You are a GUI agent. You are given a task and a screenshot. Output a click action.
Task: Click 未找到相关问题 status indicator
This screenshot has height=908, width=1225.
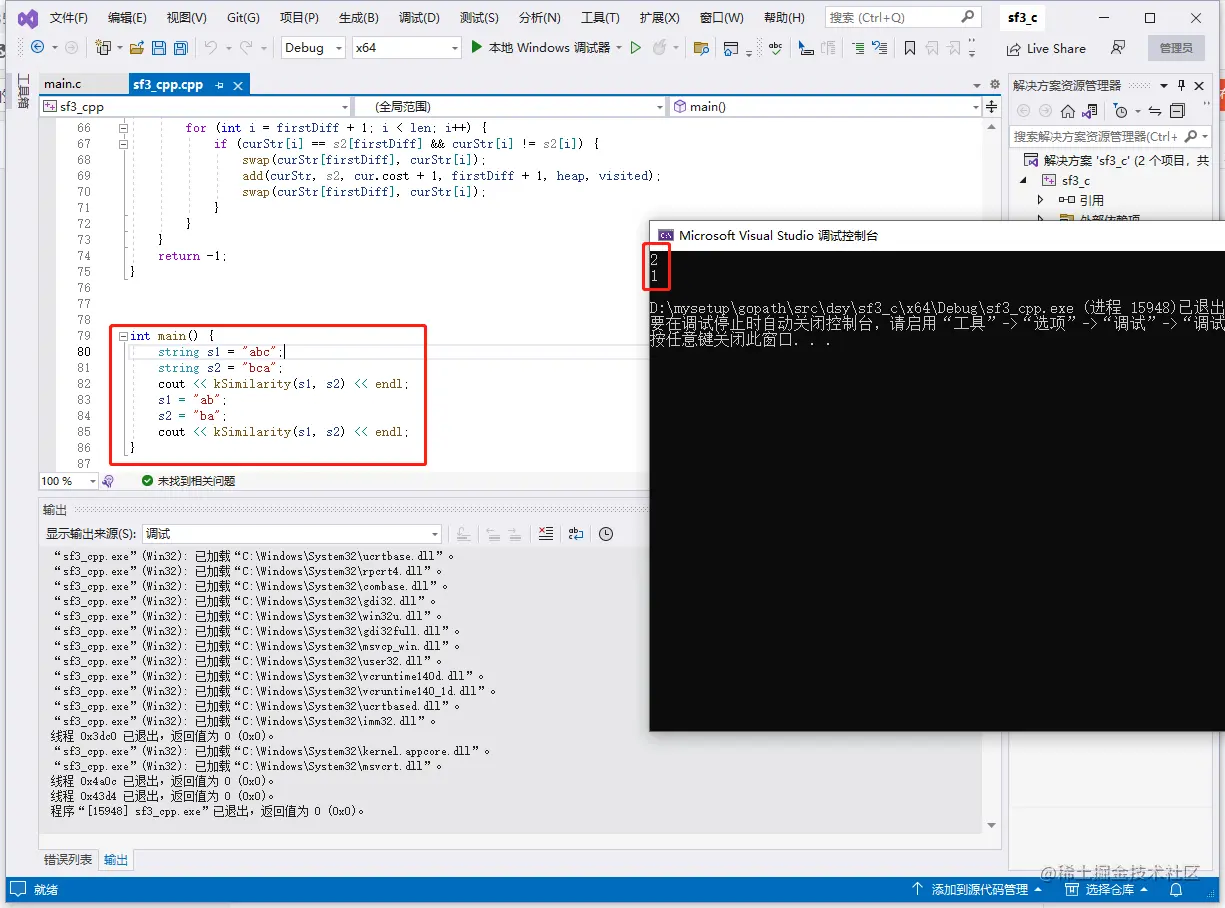[x=188, y=481]
